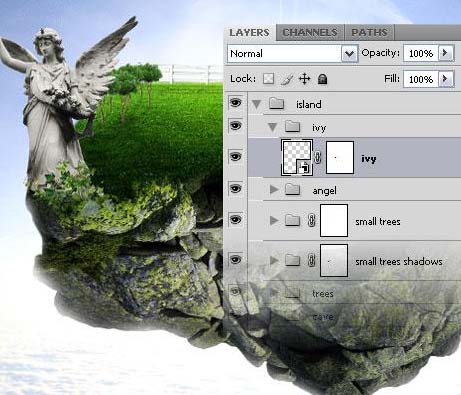Select the trees group row
The image size is (461, 395).
(x=354, y=293)
